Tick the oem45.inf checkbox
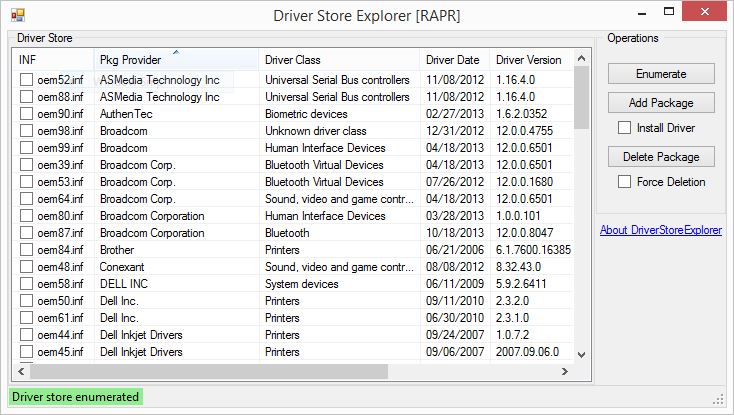Image resolution: width=734 pixels, height=415 pixels. 26,351
